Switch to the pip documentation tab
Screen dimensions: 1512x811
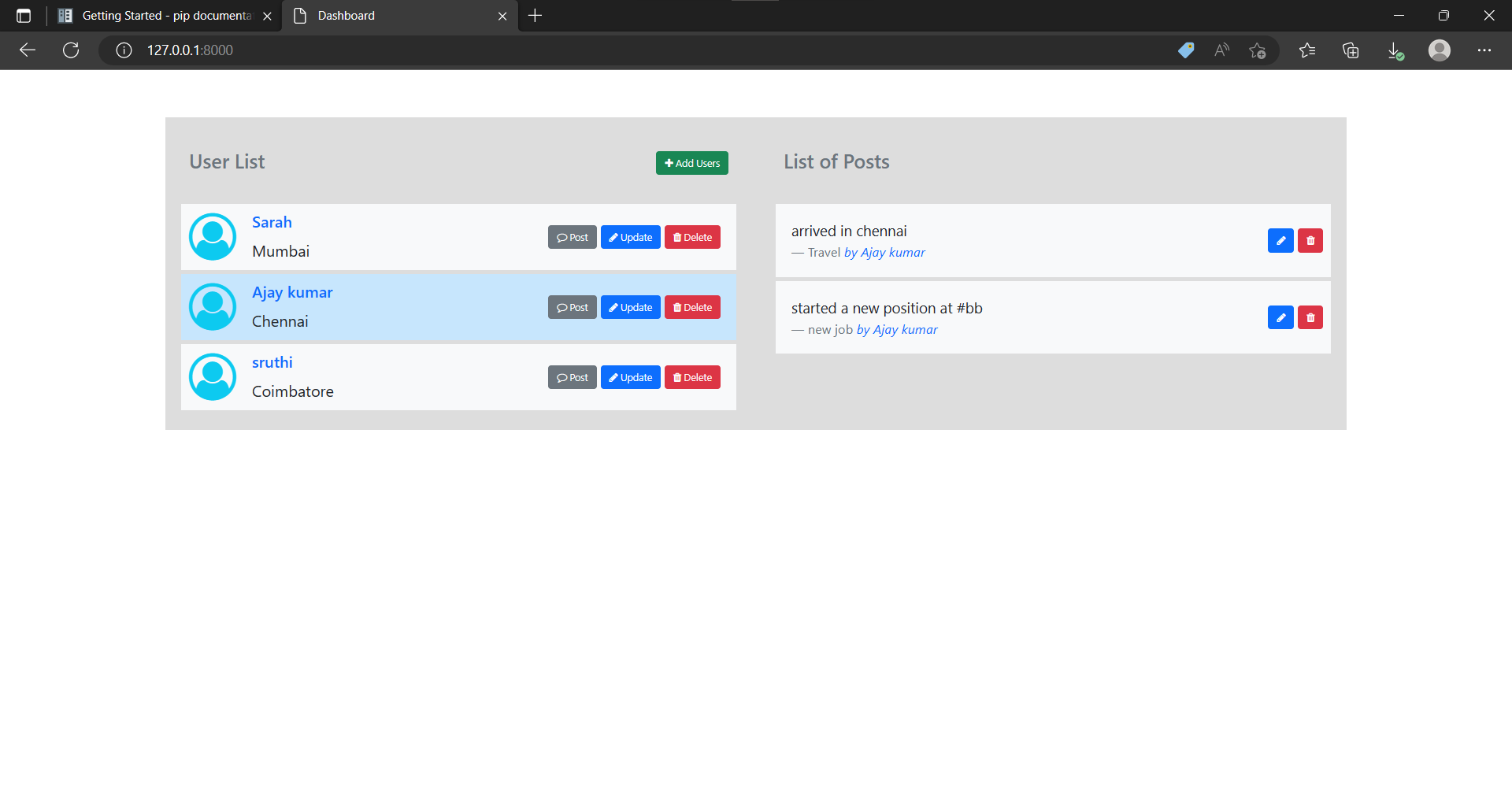pos(157,15)
